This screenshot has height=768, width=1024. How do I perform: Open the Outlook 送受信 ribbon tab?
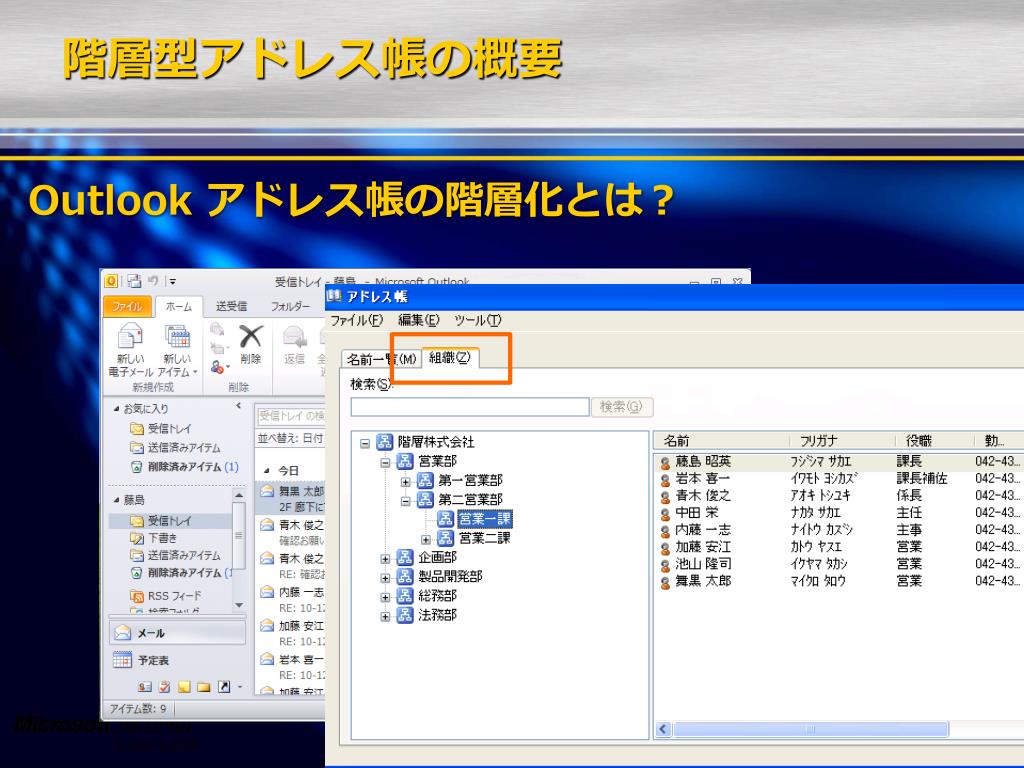(x=231, y=306)
